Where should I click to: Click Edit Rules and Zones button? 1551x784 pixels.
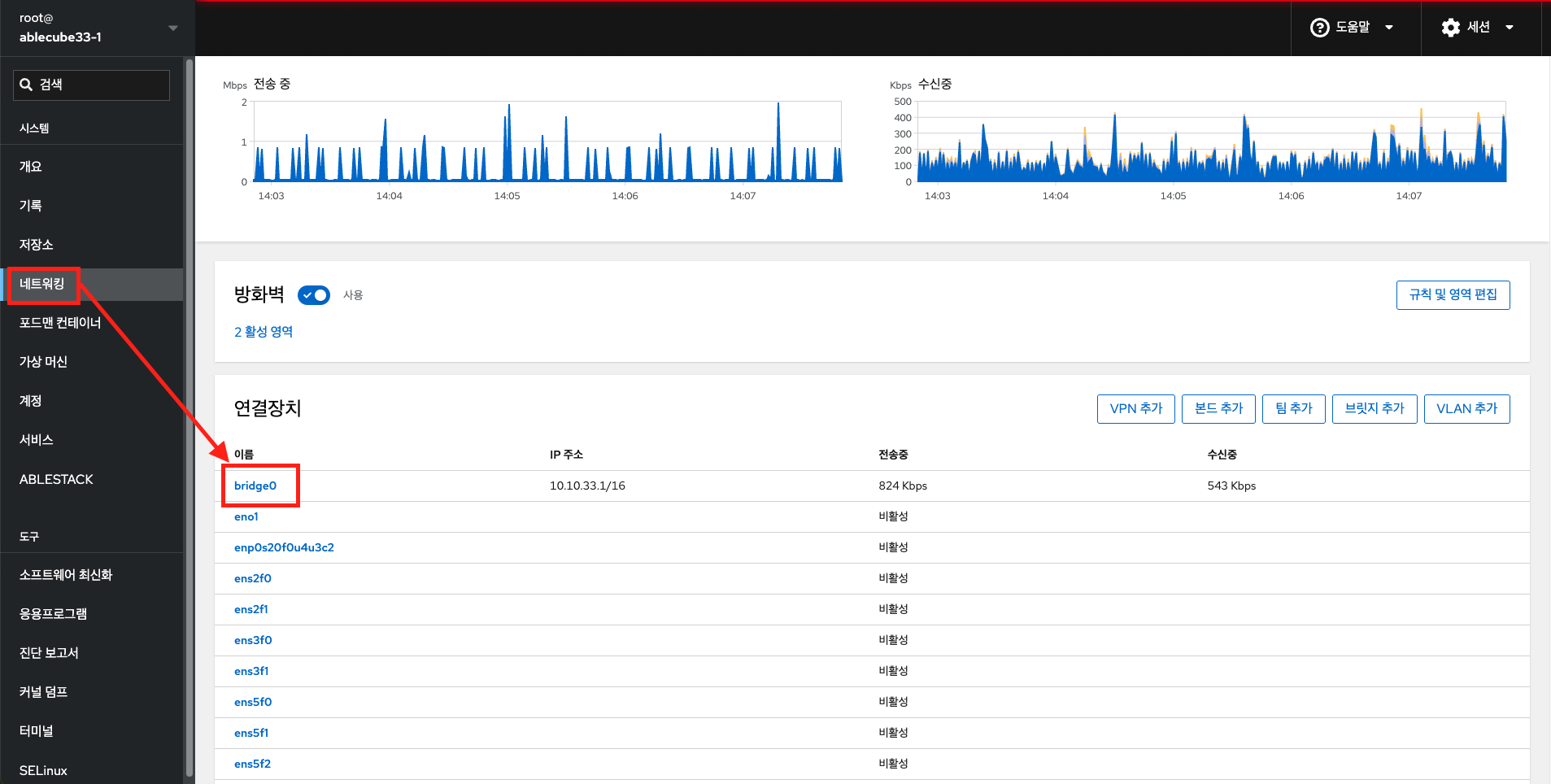point(1453,295)
